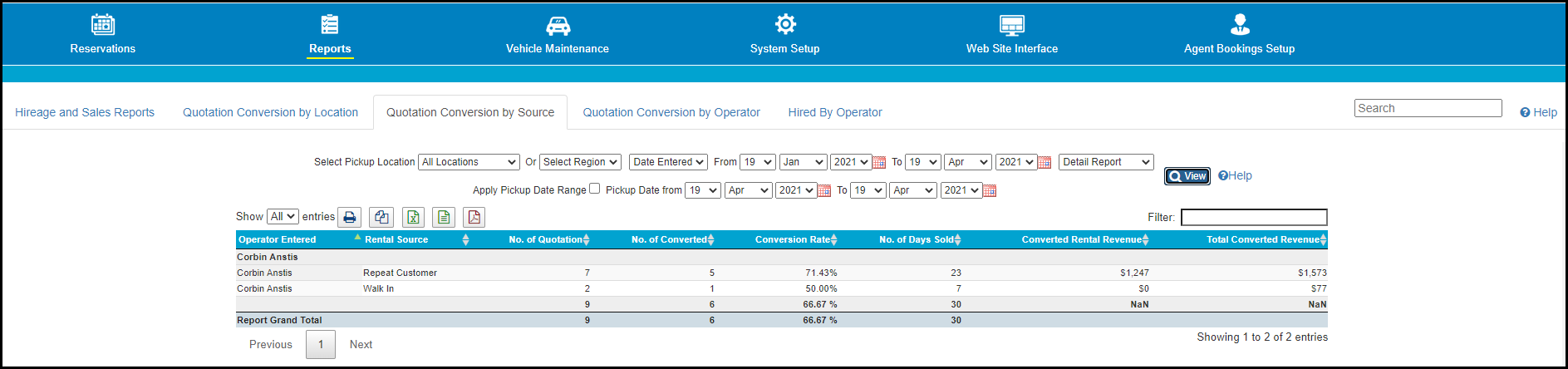Click the Repeat Customer source cell
Image resolution: width=1568 pixels, height=369 pixels.
point(400,273)
